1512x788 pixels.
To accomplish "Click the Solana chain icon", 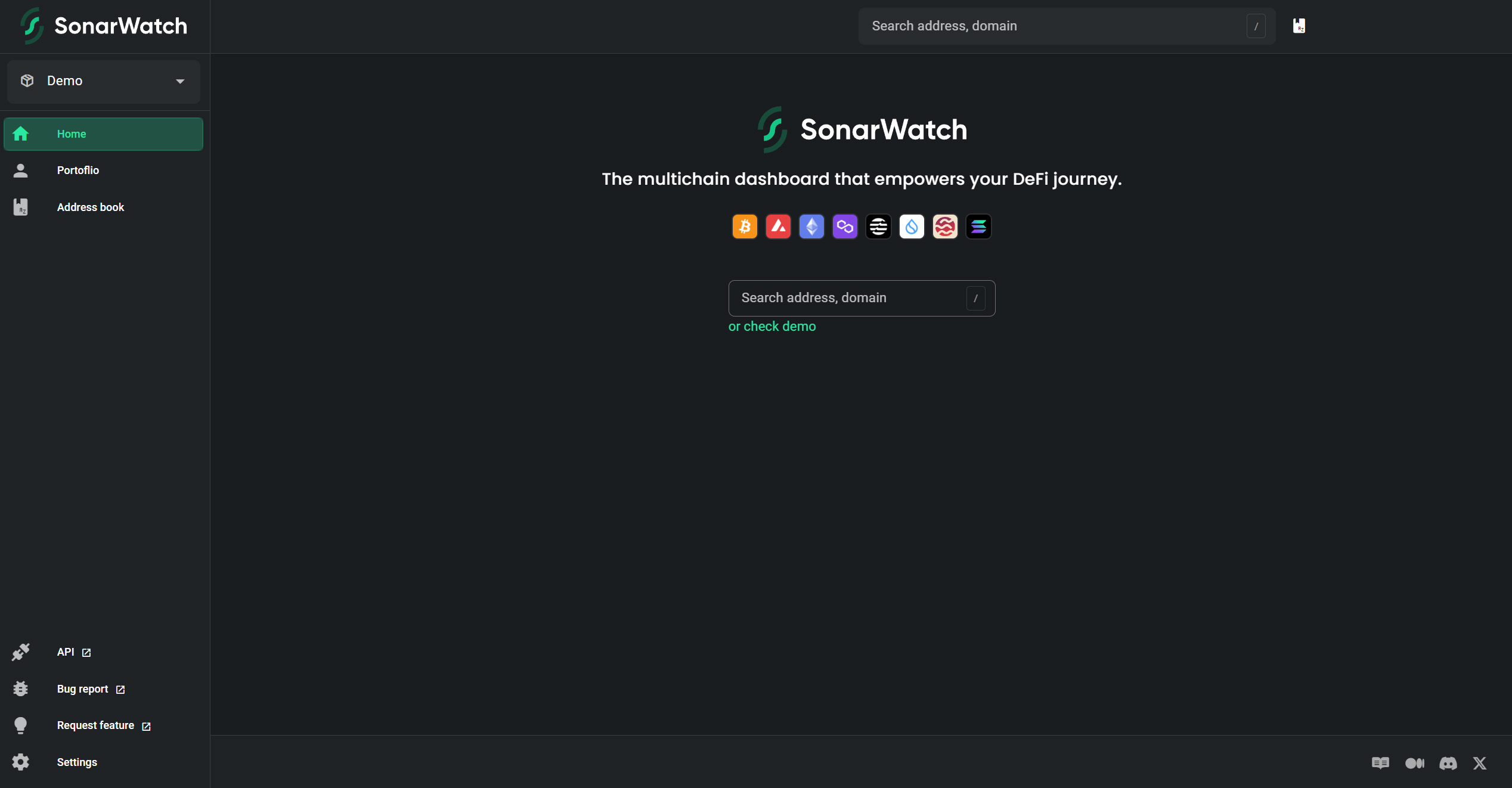I will pyautogui.click(x=978, y=227).
